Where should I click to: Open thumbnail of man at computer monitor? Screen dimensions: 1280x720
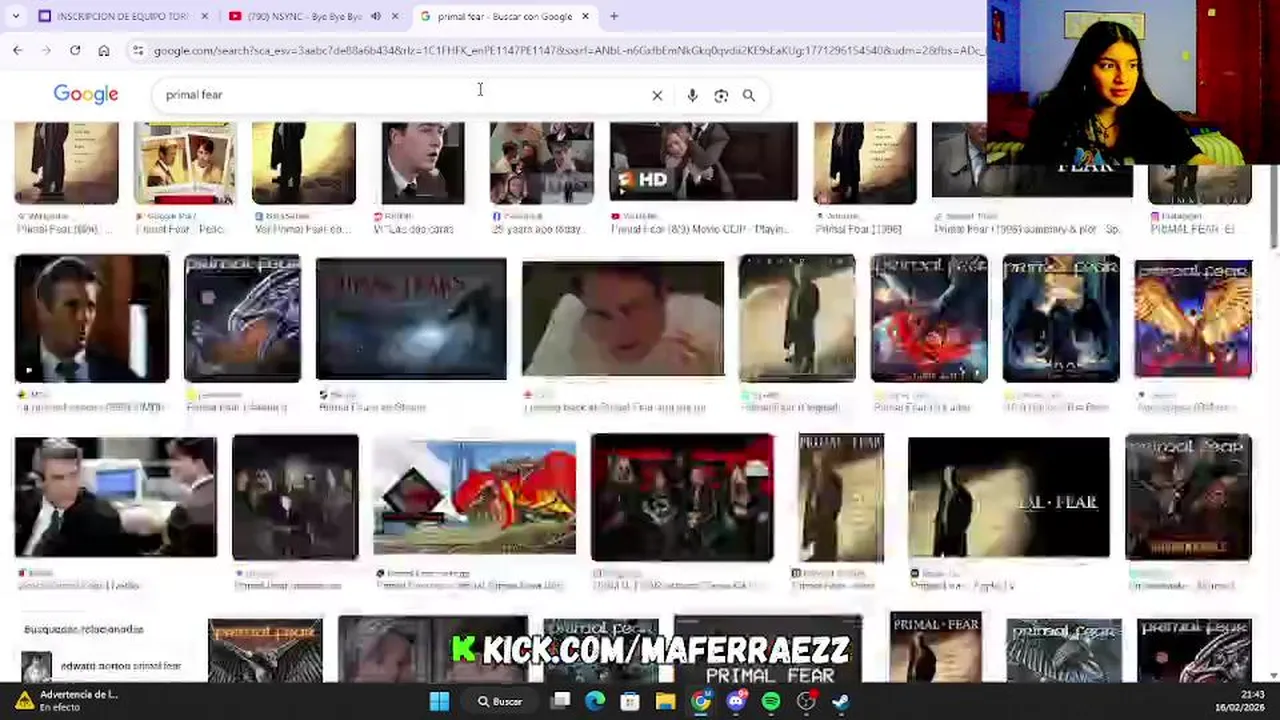115,497
